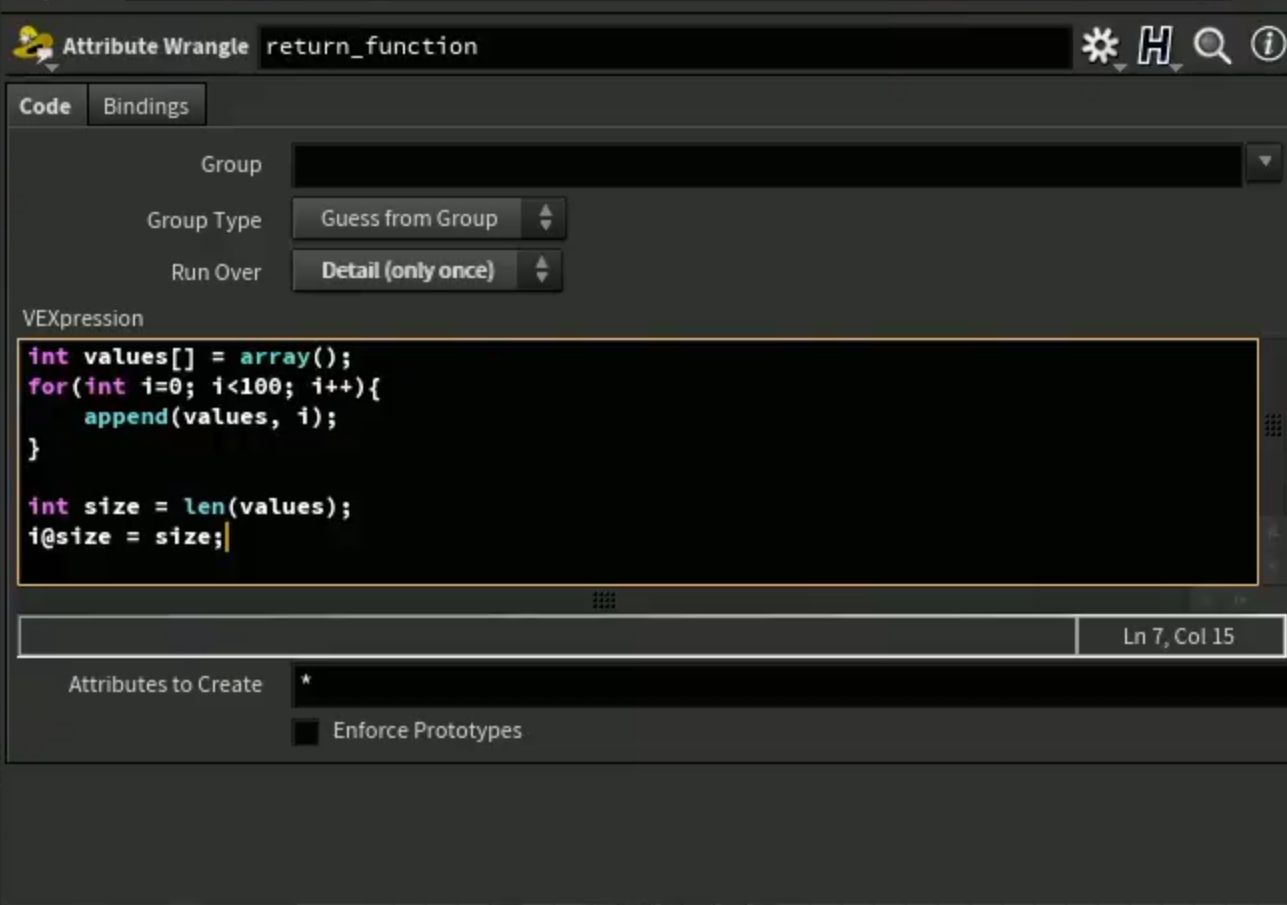1287x905 pixels.
Task: Open the Run Over dropdown
Action: click(427, 271)
